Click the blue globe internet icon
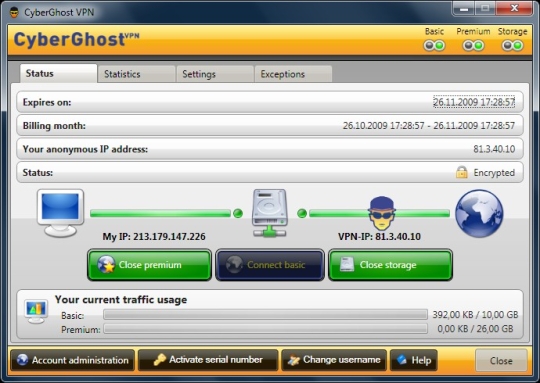This screenshot has height=383, width=540. pyautogui.click(x=479, y=213)
